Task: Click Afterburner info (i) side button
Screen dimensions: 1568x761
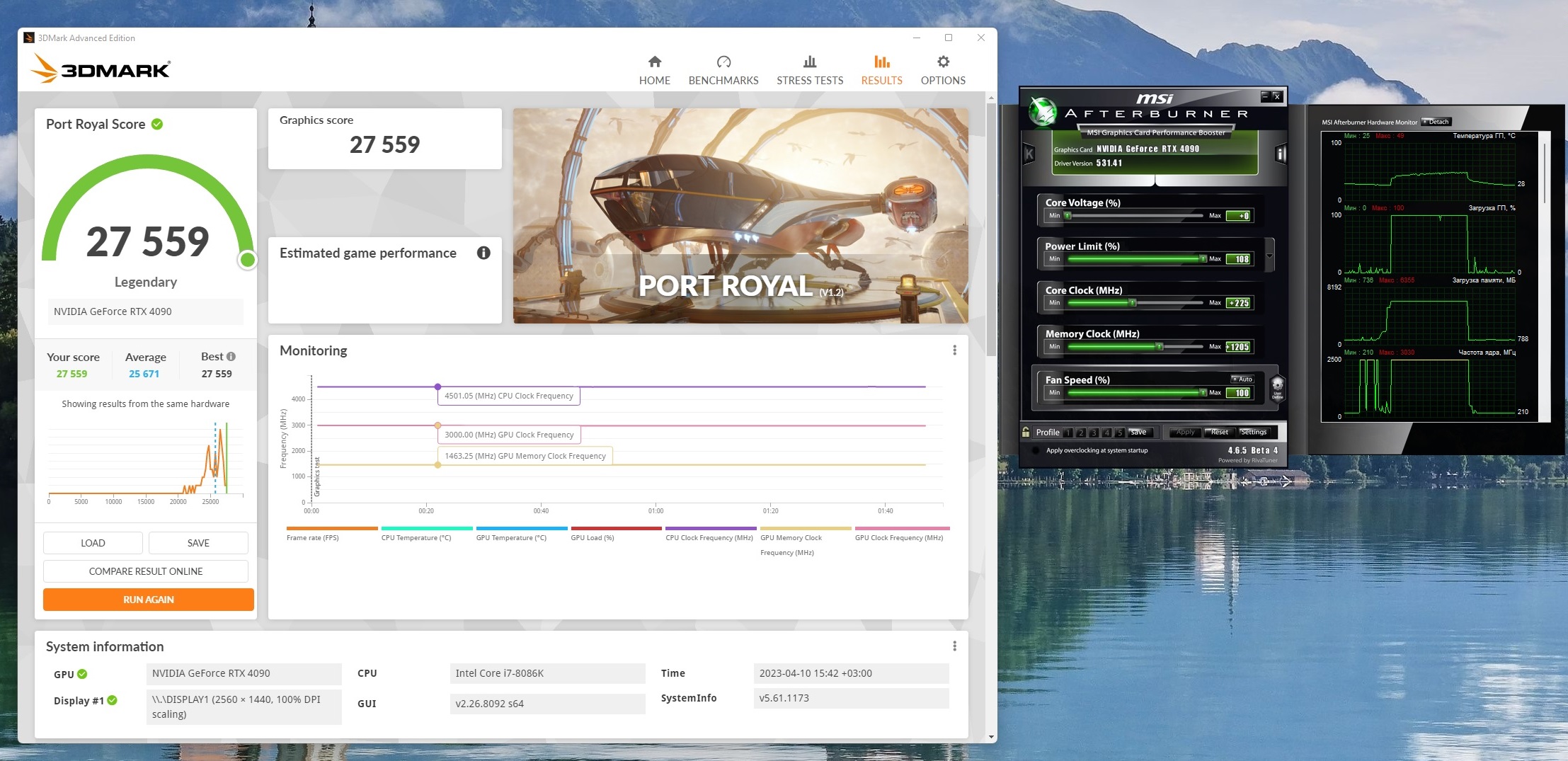Action: pyautogui.click(x=1280, y=154)
